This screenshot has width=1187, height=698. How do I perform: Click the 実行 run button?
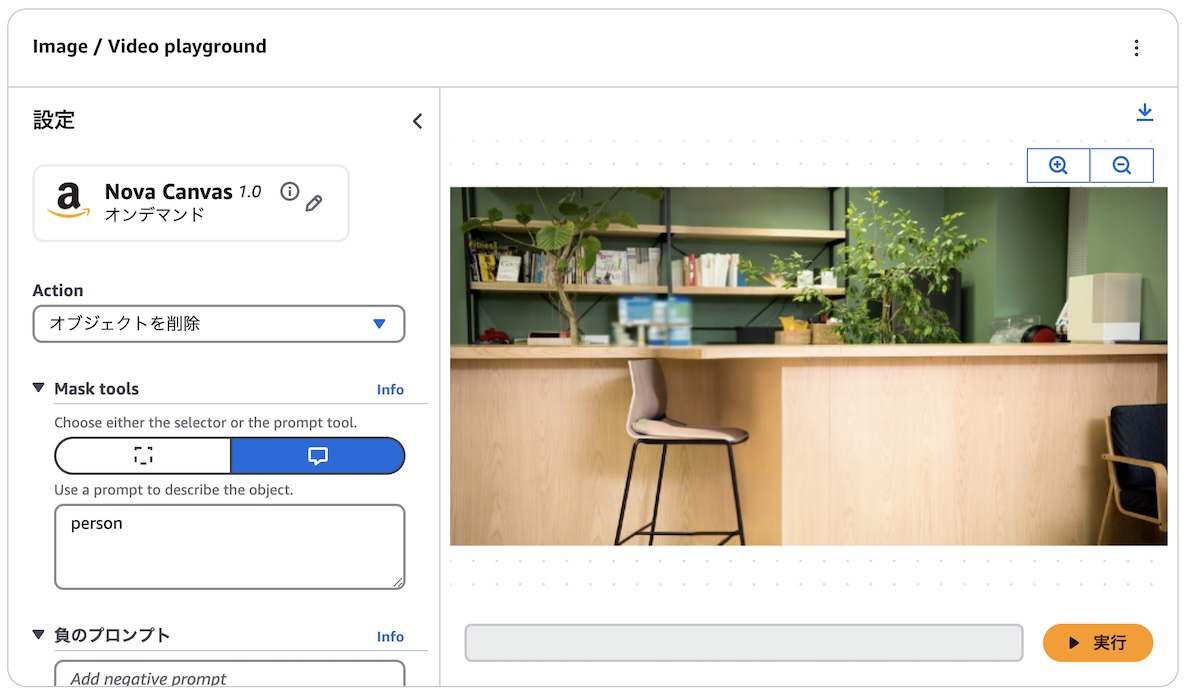tap(1097, 643)
